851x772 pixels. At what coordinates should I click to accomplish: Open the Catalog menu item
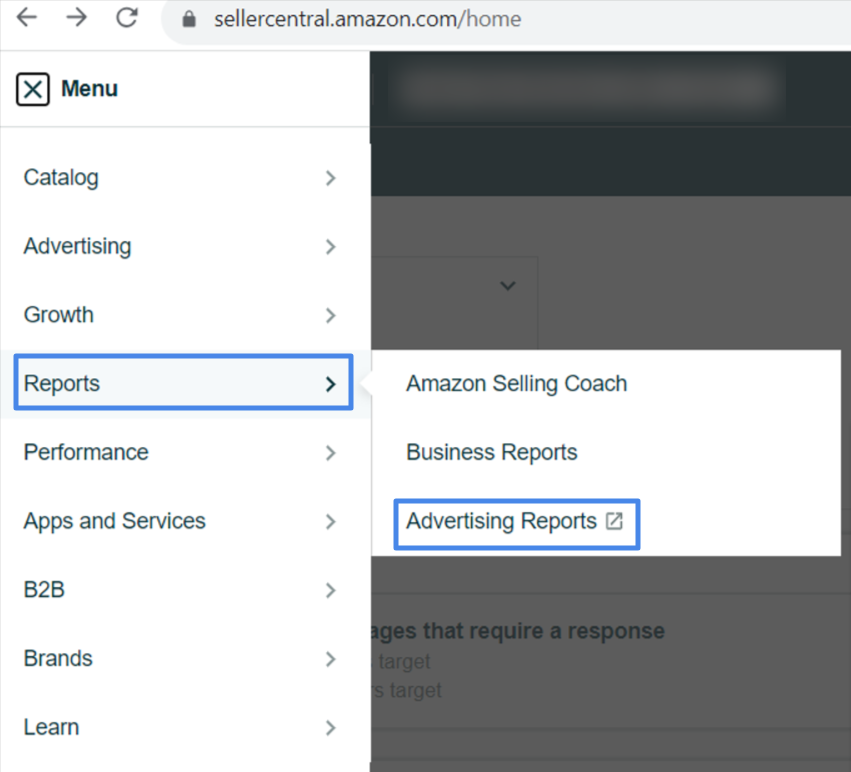(185, 178)
